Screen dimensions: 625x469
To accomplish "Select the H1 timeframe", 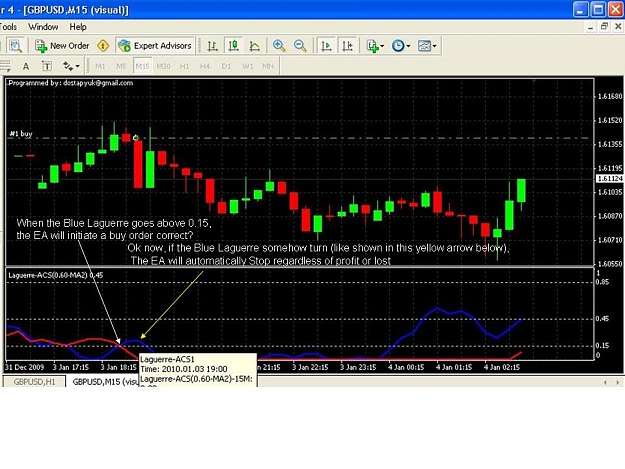I will click(184, 66).
